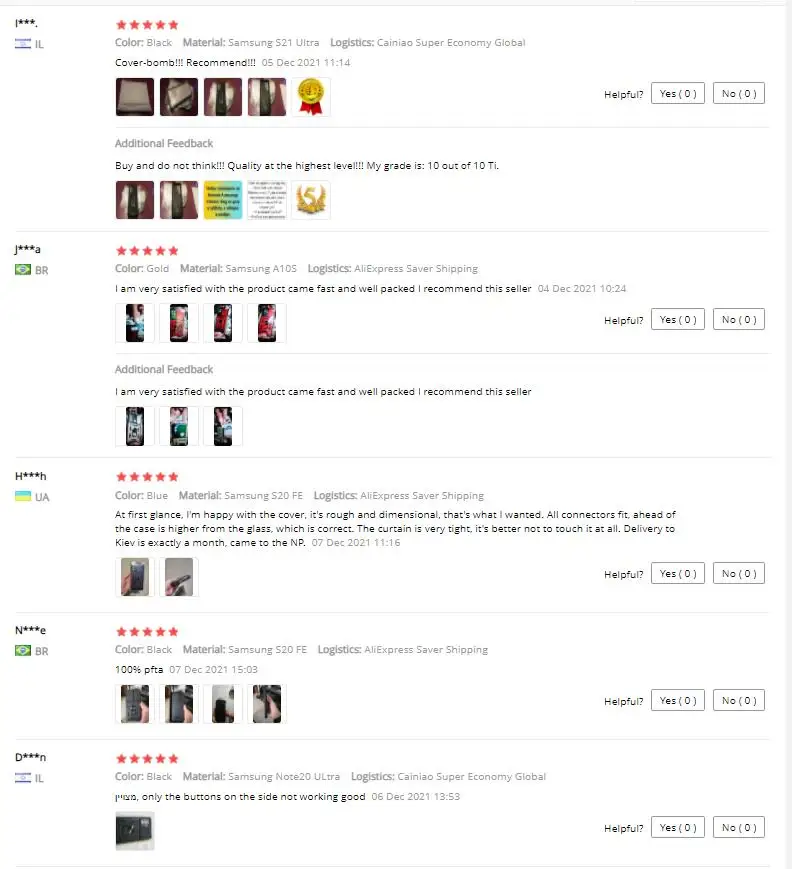Open the single photo in D***n's review
792x869 pixels.
point(135,831)
